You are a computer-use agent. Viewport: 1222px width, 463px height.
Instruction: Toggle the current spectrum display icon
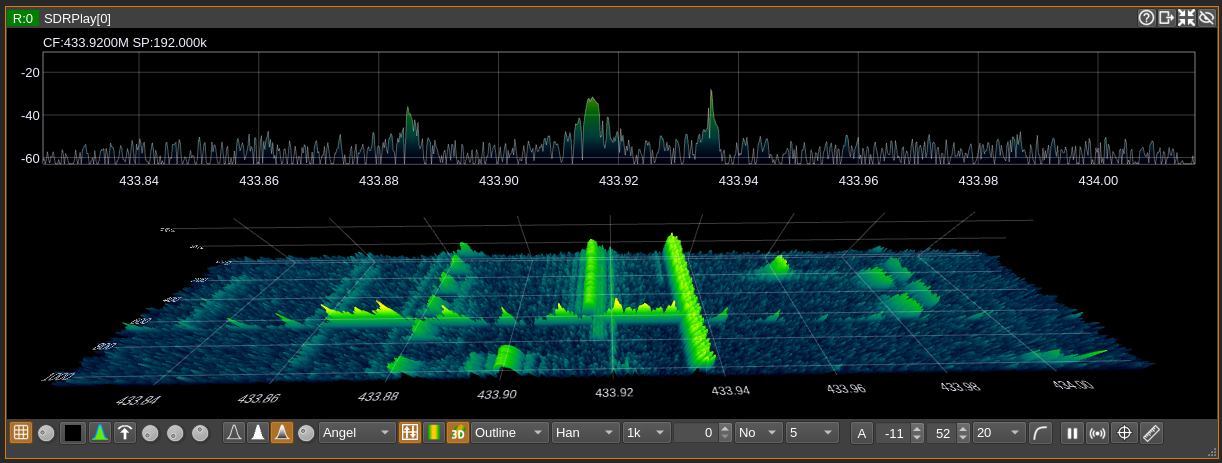pyautogui.click(x=99, y=433)
